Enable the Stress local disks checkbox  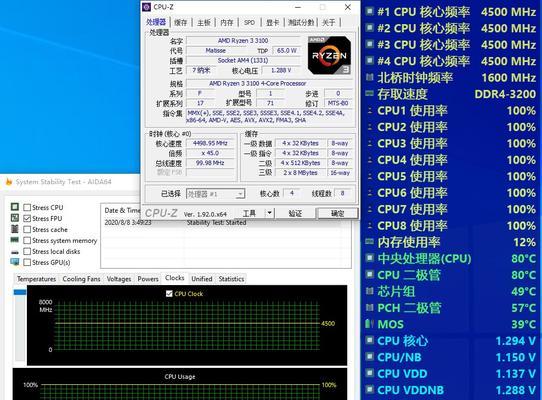27,251
